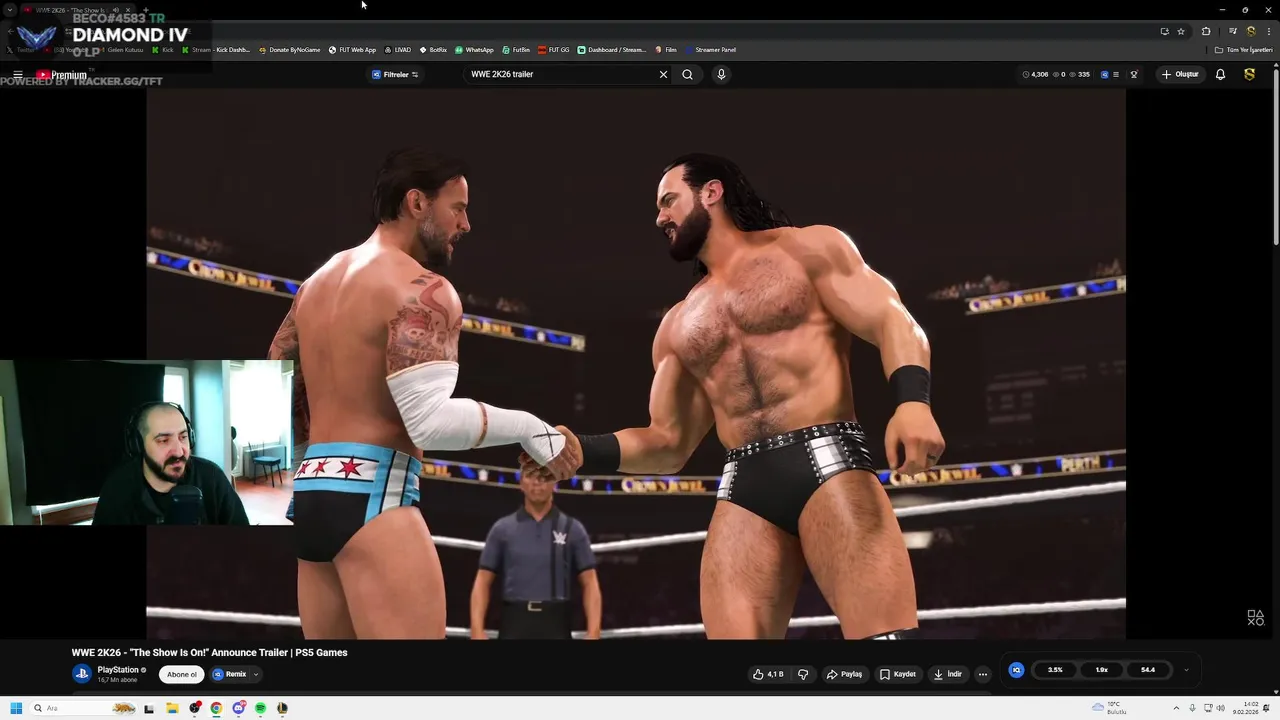The height and width of the screenshot is (720, 1280).
Task: Mute the 'WWE 2K26' browser tab audio
Action: click(x=115, y=10)
